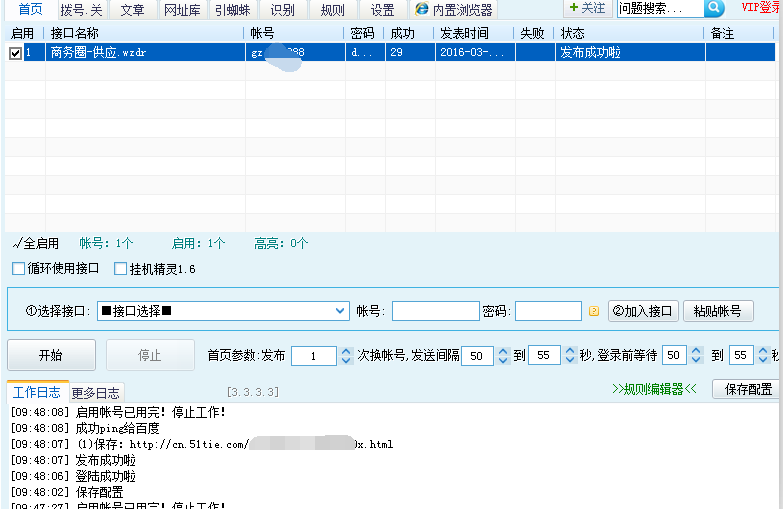783x509 pixels.
Task: Click the blue search magnifier icon
Action: point(714,8)
